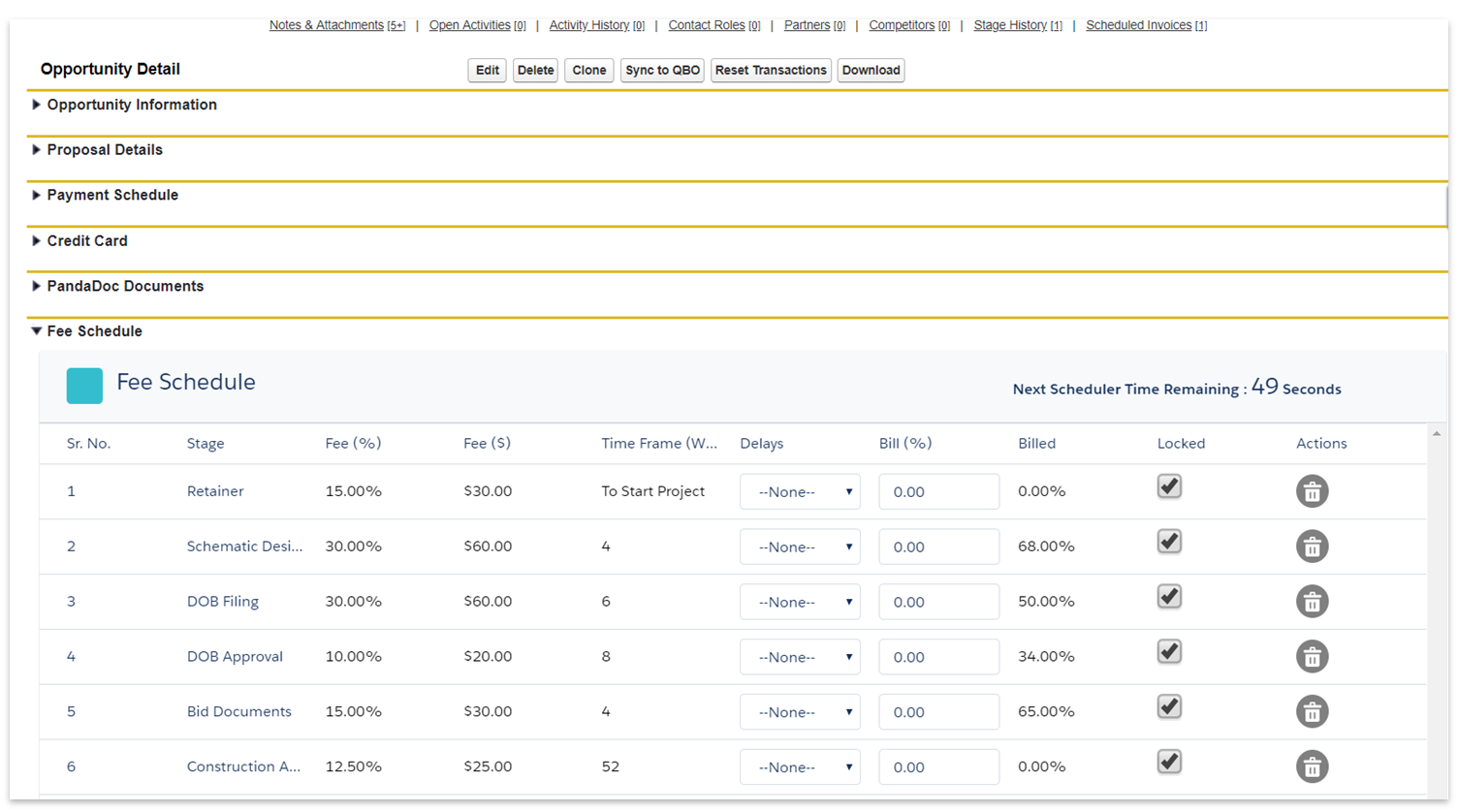
Task: Jump to Notes & Attachments related list
Action: pyautogui.click(x=336, y=25)
